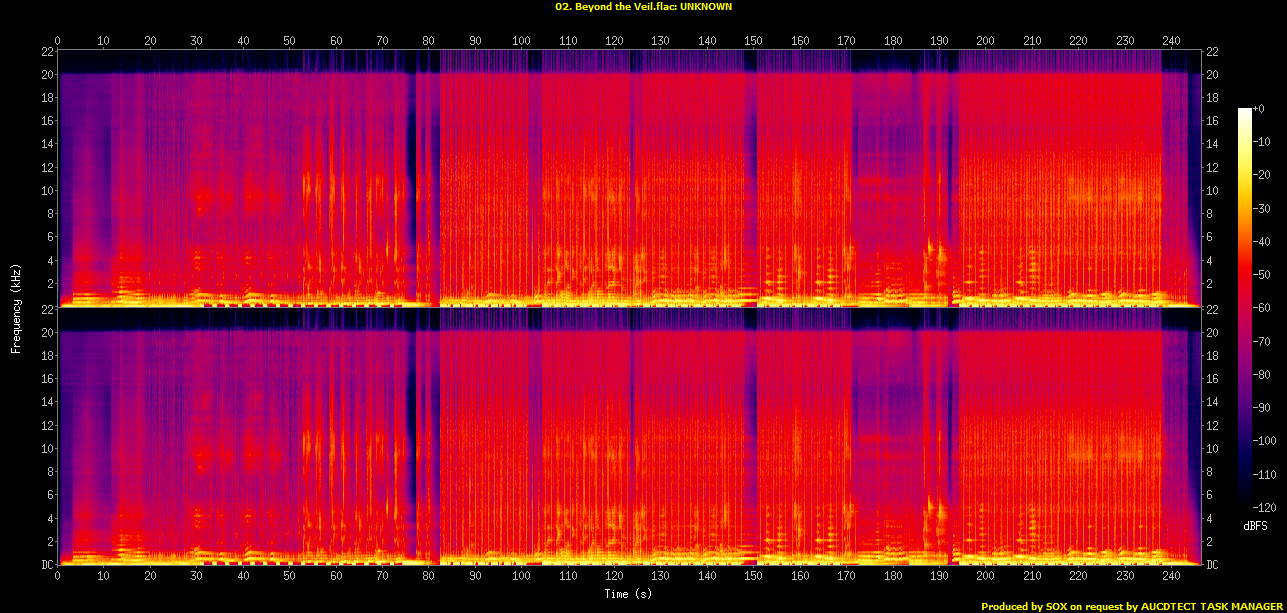The image size is (1287, 613).
Task: Select the 200 second mark on the bottom time axis
Action: click(x=985, y=577)
